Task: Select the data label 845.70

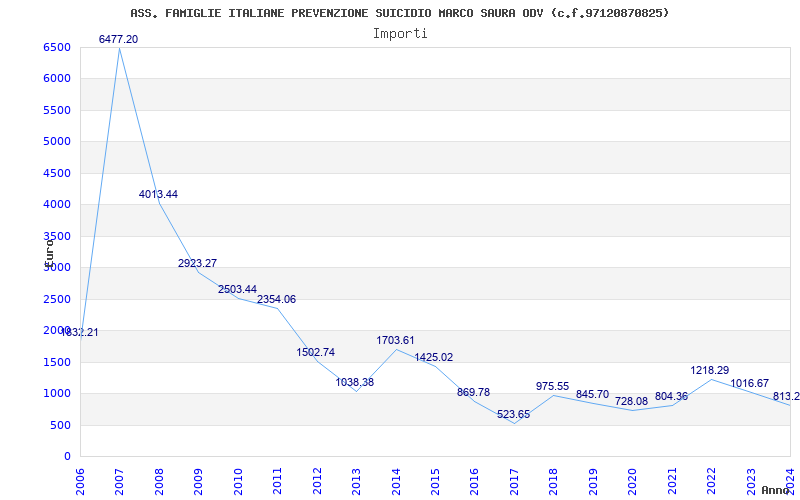Action: coord(592,394)
